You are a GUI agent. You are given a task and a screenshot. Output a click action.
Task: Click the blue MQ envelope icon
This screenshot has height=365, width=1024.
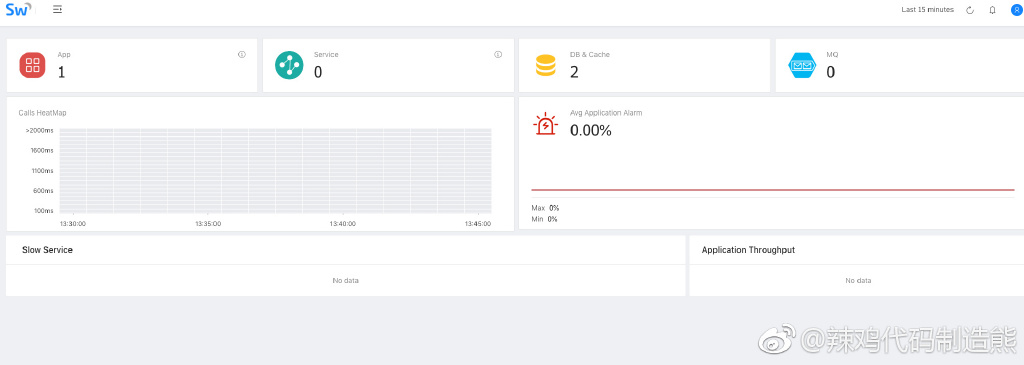(x=801, y=65)
